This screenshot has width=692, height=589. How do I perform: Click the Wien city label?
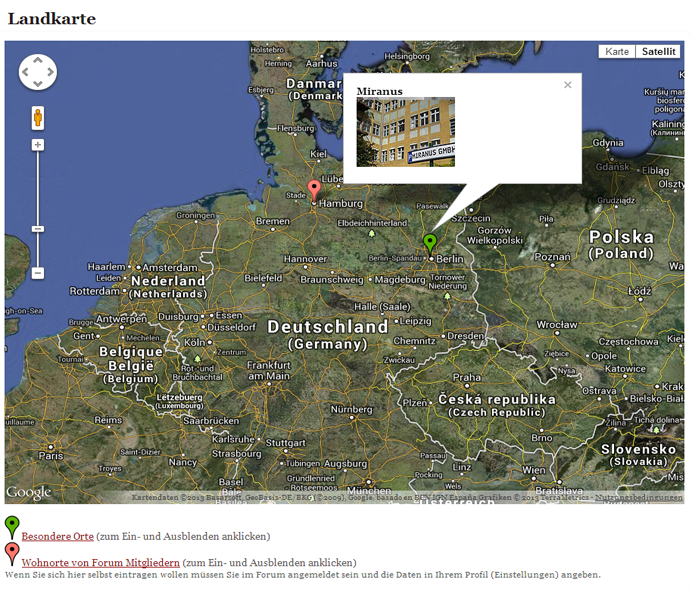534,470
